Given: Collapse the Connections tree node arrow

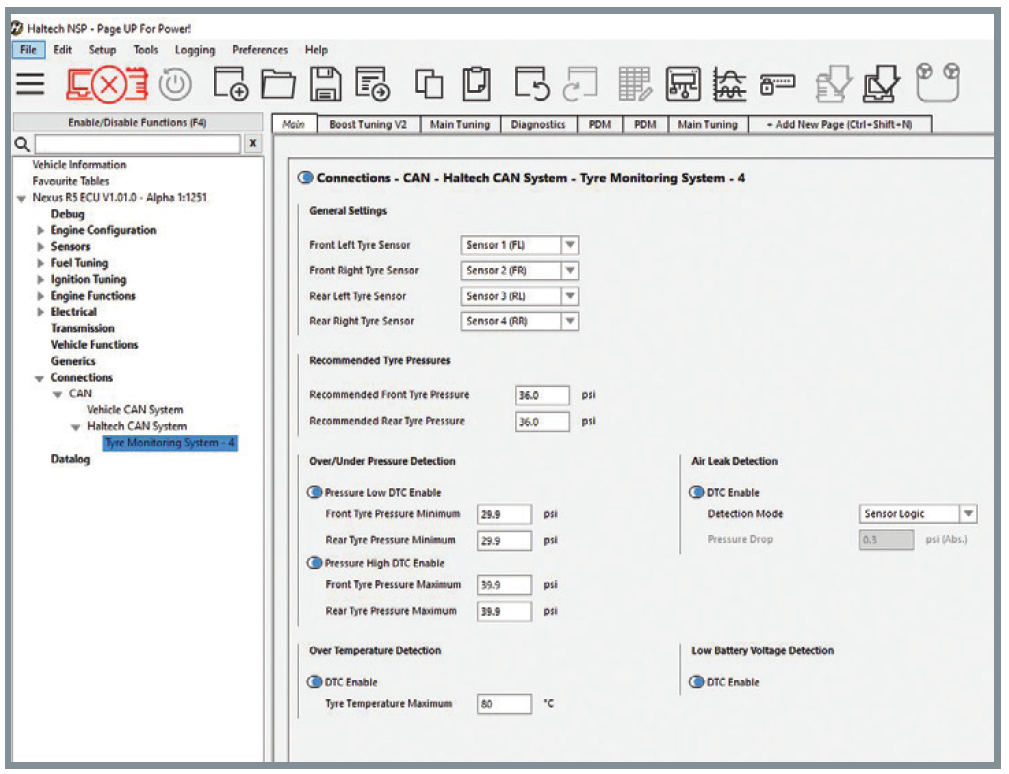Looking at the screenshot, I should 39,378.
